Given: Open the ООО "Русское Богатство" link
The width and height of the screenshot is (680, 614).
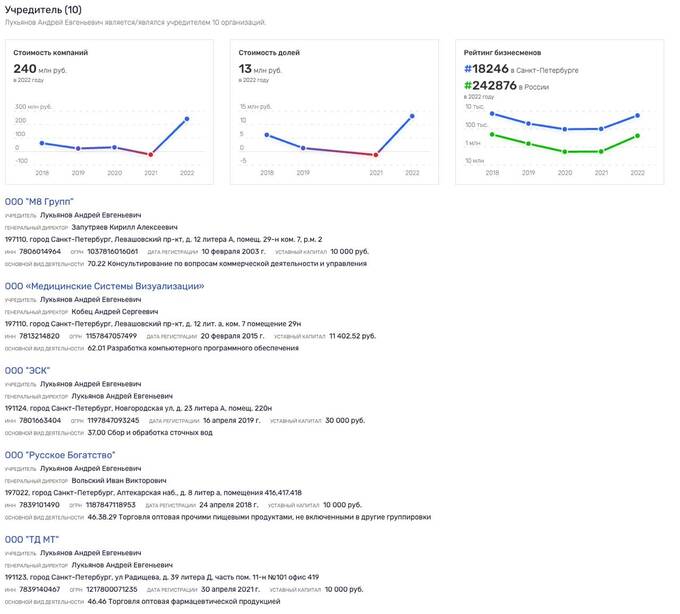Looking at the screenshot, I should click(60, 455).
